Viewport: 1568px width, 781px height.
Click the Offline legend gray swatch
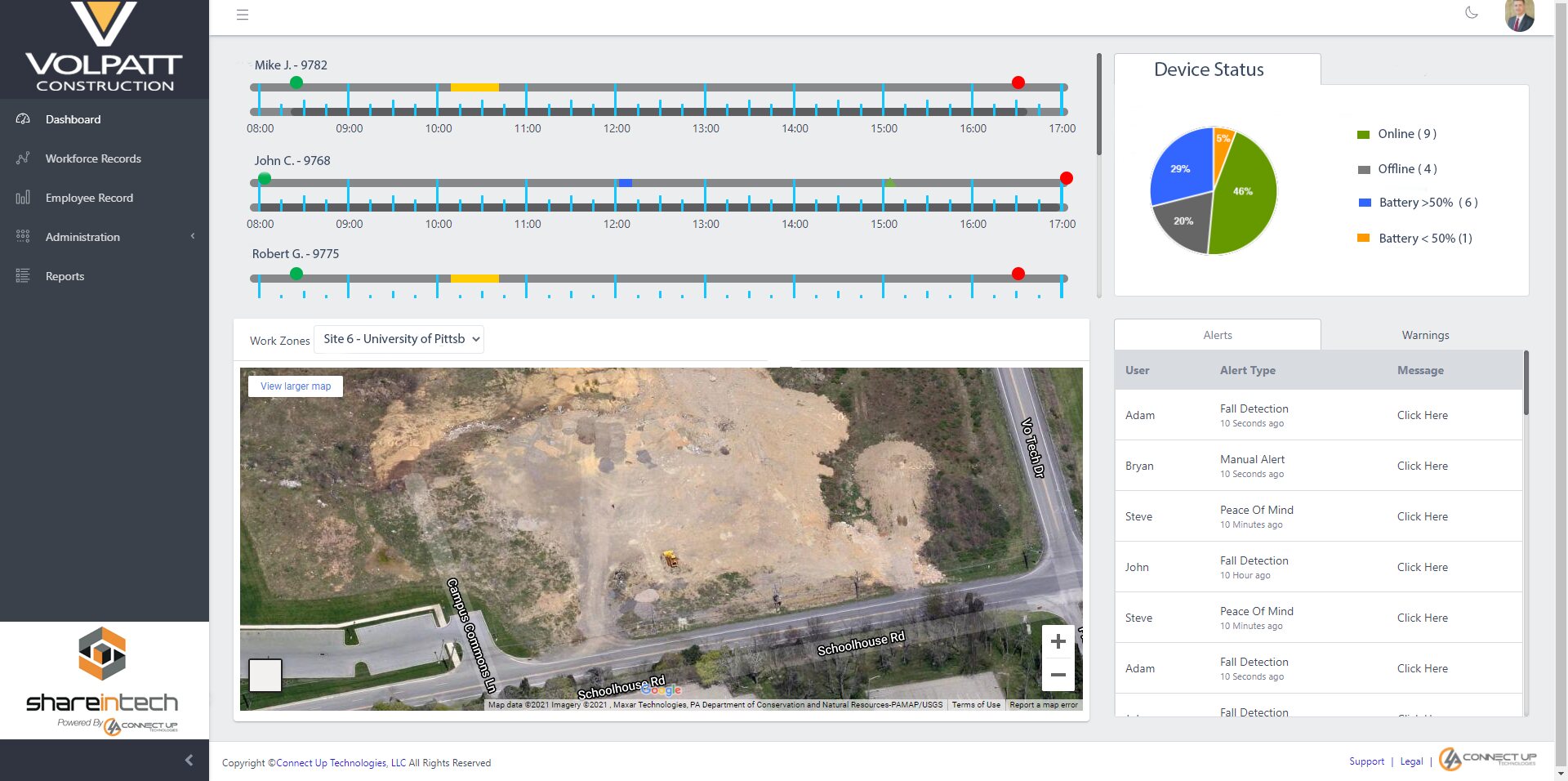click(x=1363, y=170)
